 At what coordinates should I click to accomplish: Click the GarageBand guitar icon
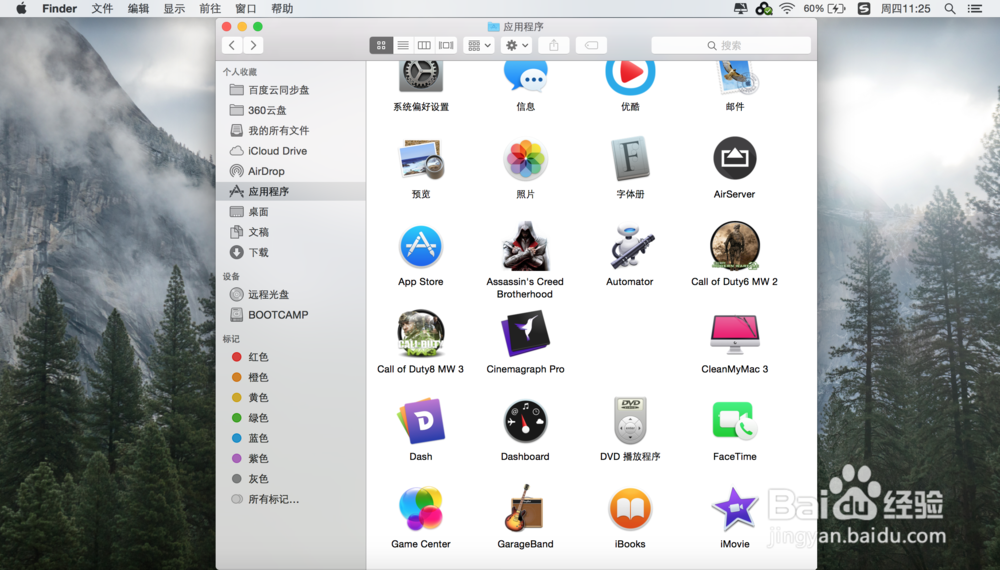(x=526, y=508)
